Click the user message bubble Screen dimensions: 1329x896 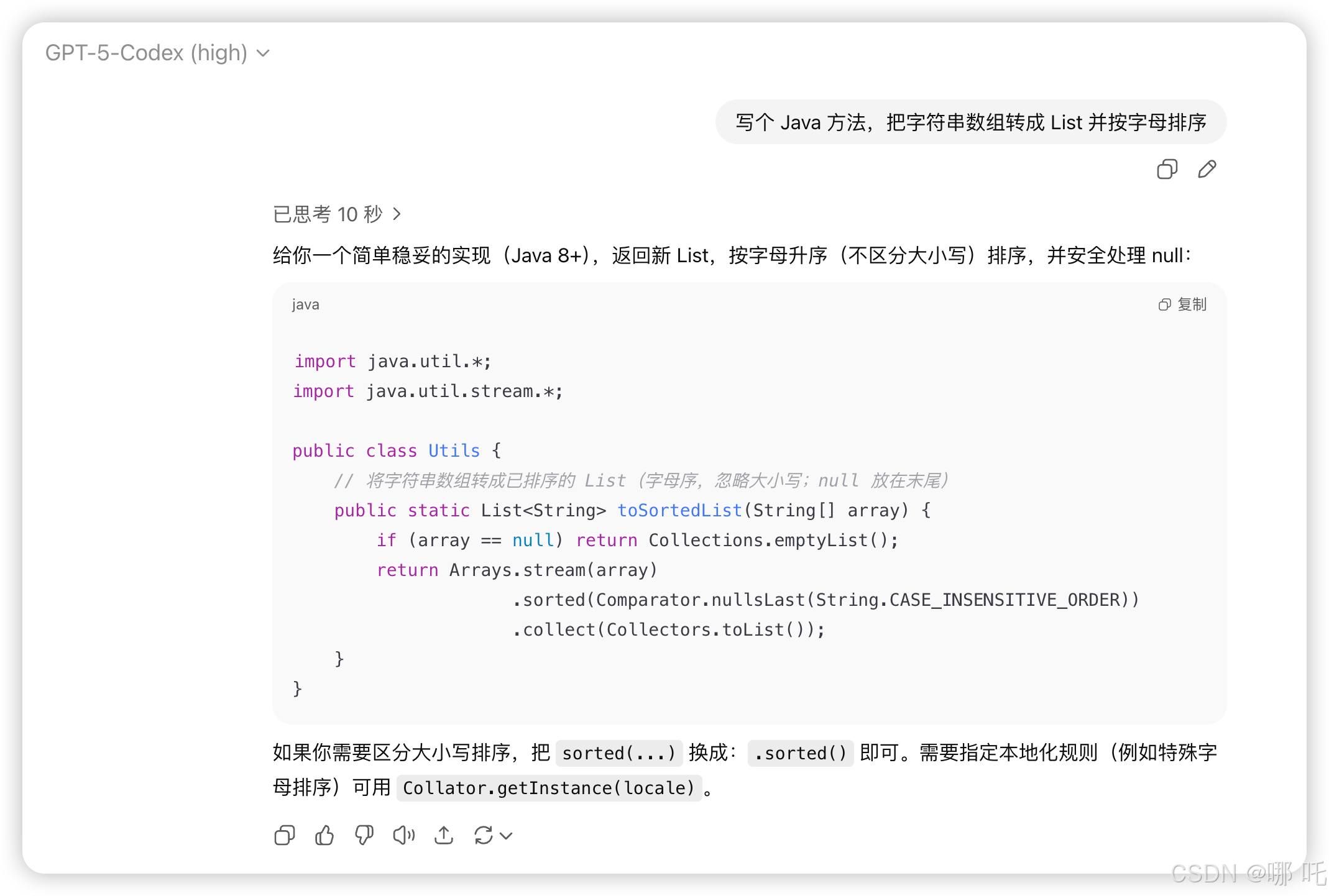pyautogui.click(x=971, y=122)
